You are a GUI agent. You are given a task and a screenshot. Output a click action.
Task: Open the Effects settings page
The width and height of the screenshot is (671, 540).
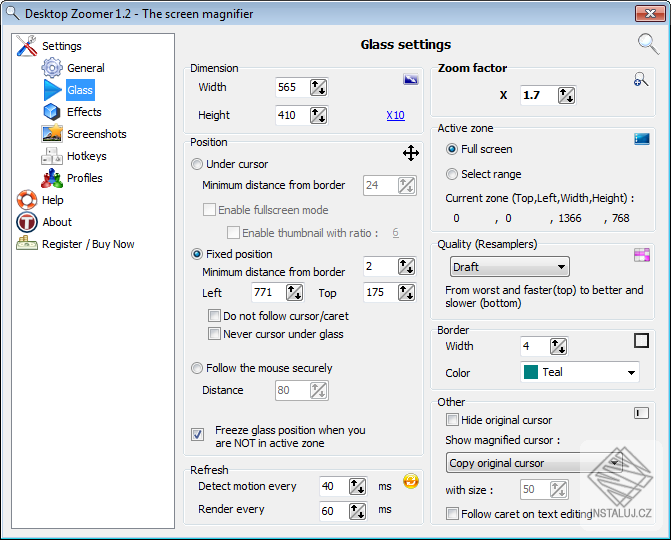84,112
